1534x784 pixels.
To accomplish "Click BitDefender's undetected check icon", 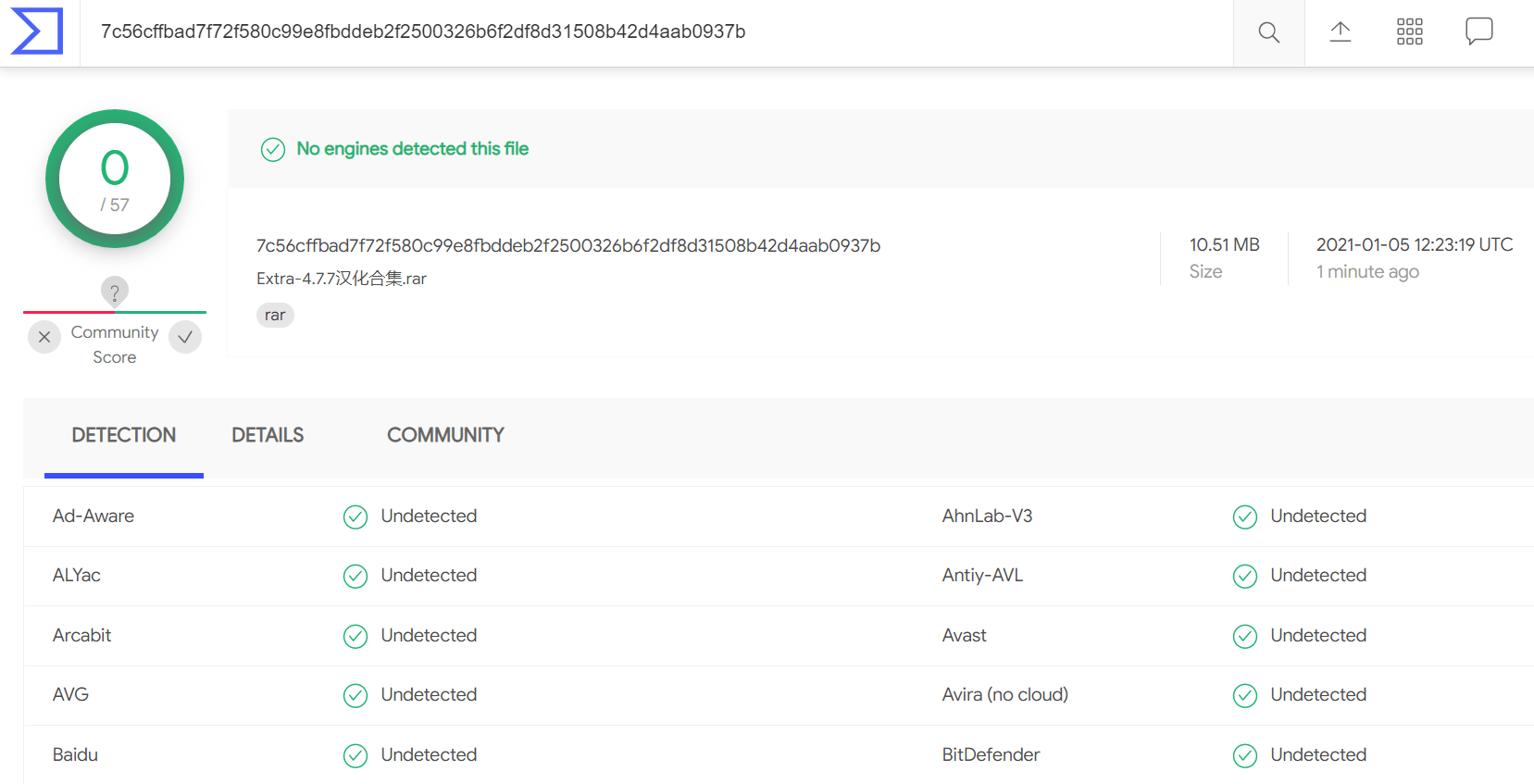I will click(1245, 755).
